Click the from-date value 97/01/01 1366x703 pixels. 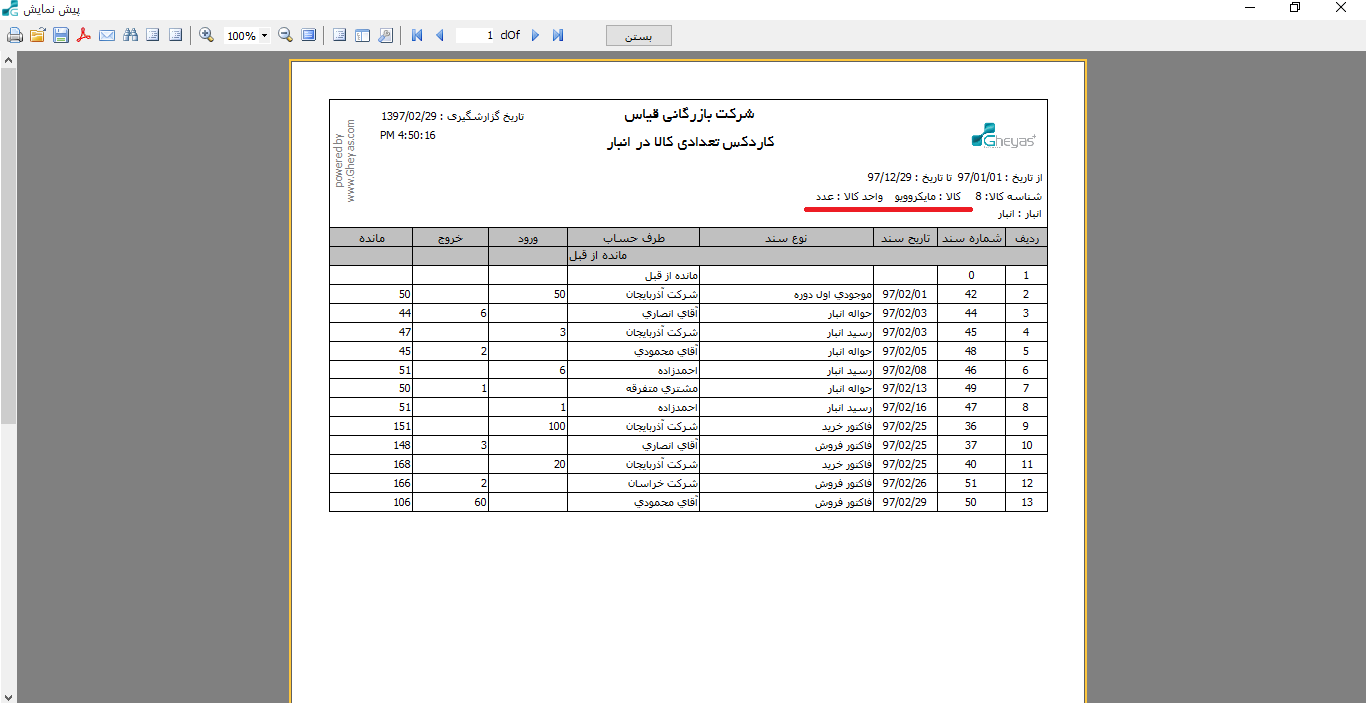tap(978, 177)
